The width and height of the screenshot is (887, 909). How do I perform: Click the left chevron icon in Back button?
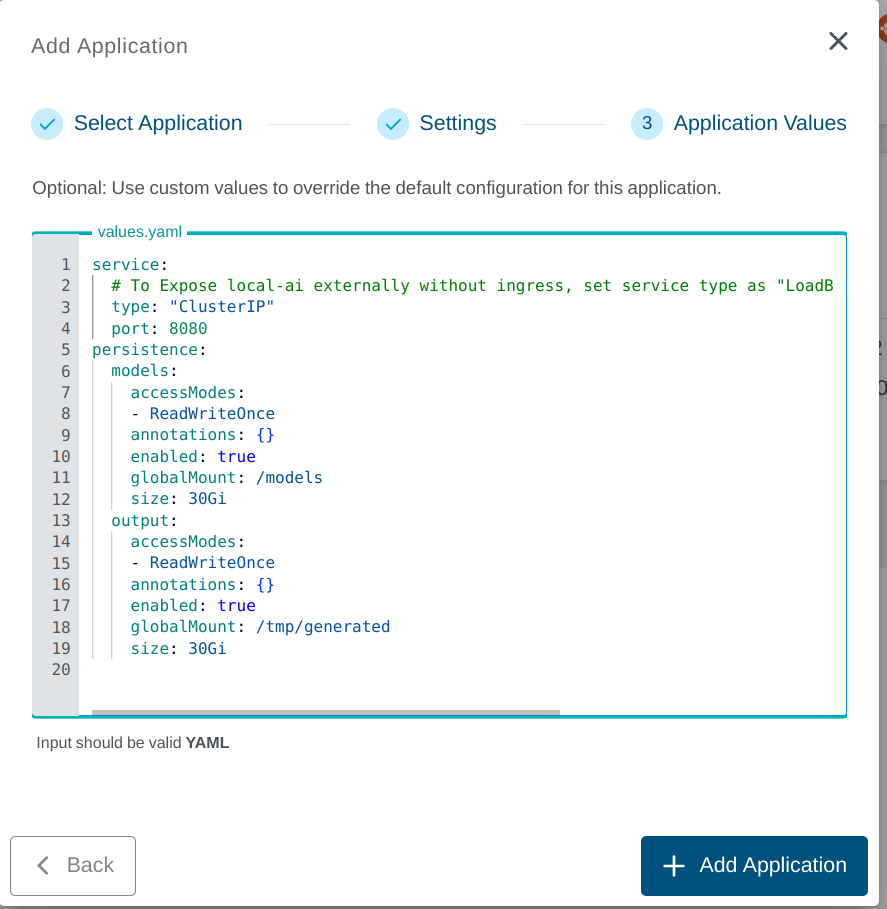point(41,865)
